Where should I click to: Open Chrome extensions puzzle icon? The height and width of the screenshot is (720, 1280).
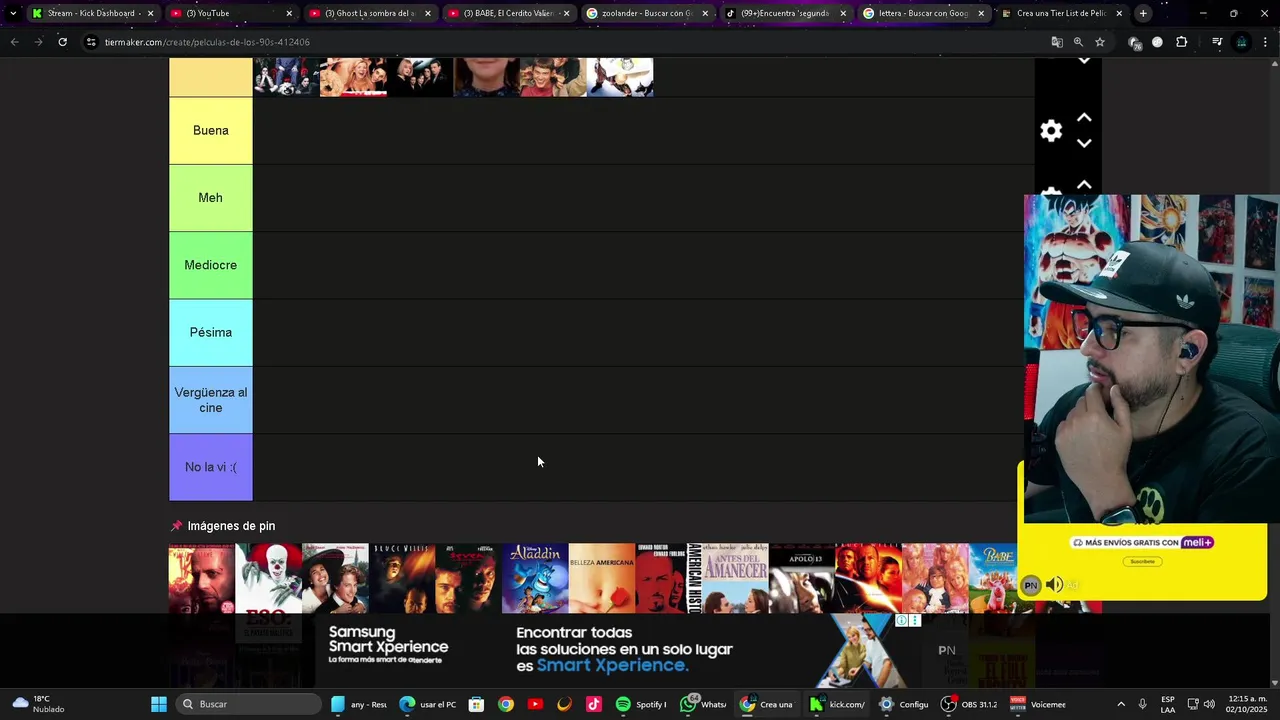[x=1182, y=42]
